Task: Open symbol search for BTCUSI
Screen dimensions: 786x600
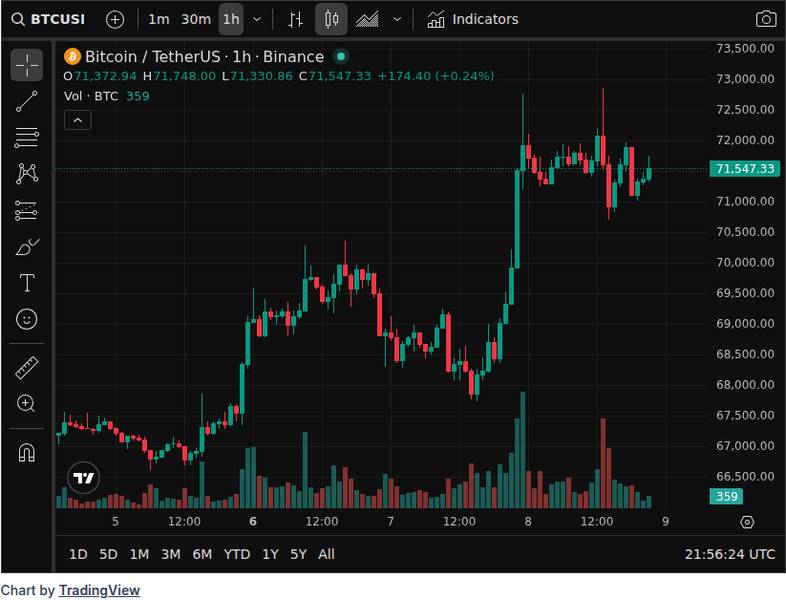Action: coord(49,20)
